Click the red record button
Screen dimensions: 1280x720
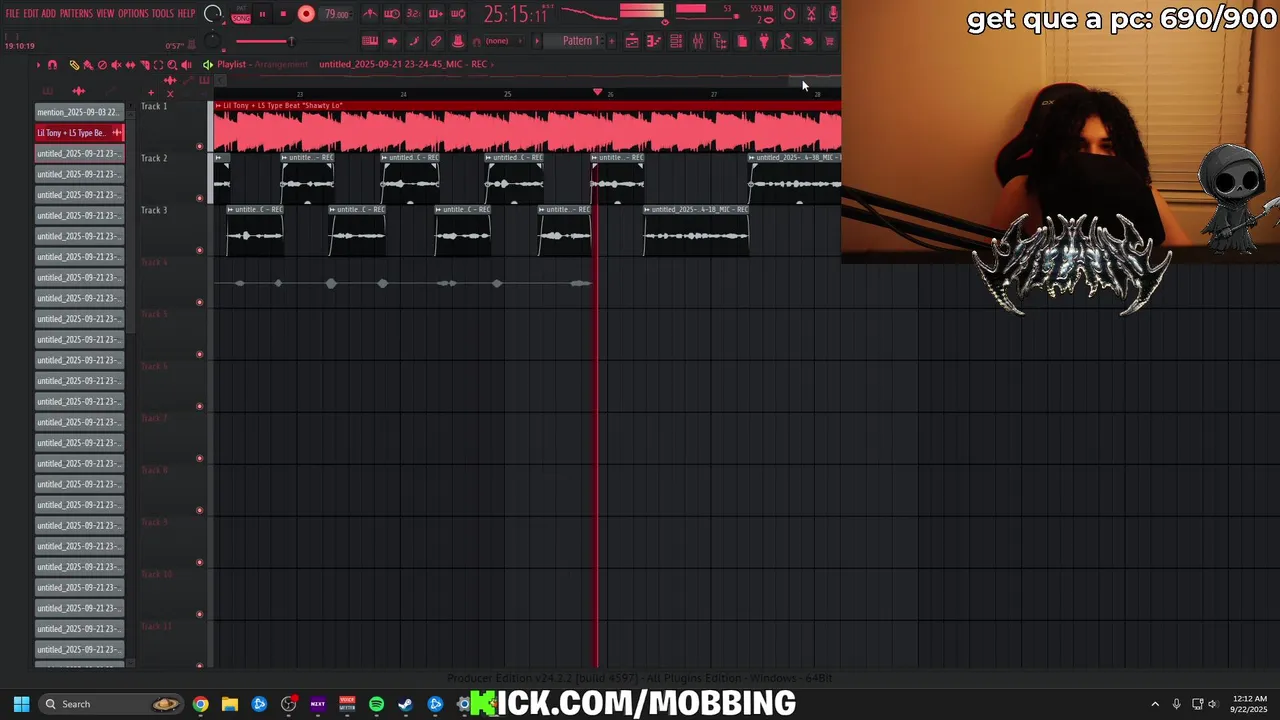(x=306, y=14)
